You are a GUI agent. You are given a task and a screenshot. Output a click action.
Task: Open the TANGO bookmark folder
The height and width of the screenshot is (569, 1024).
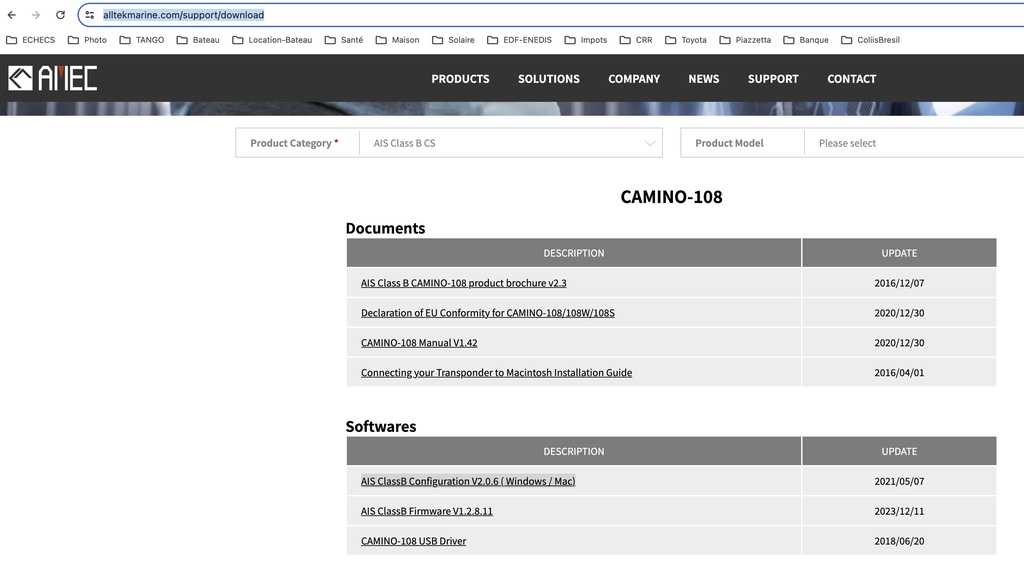point(142,40)
